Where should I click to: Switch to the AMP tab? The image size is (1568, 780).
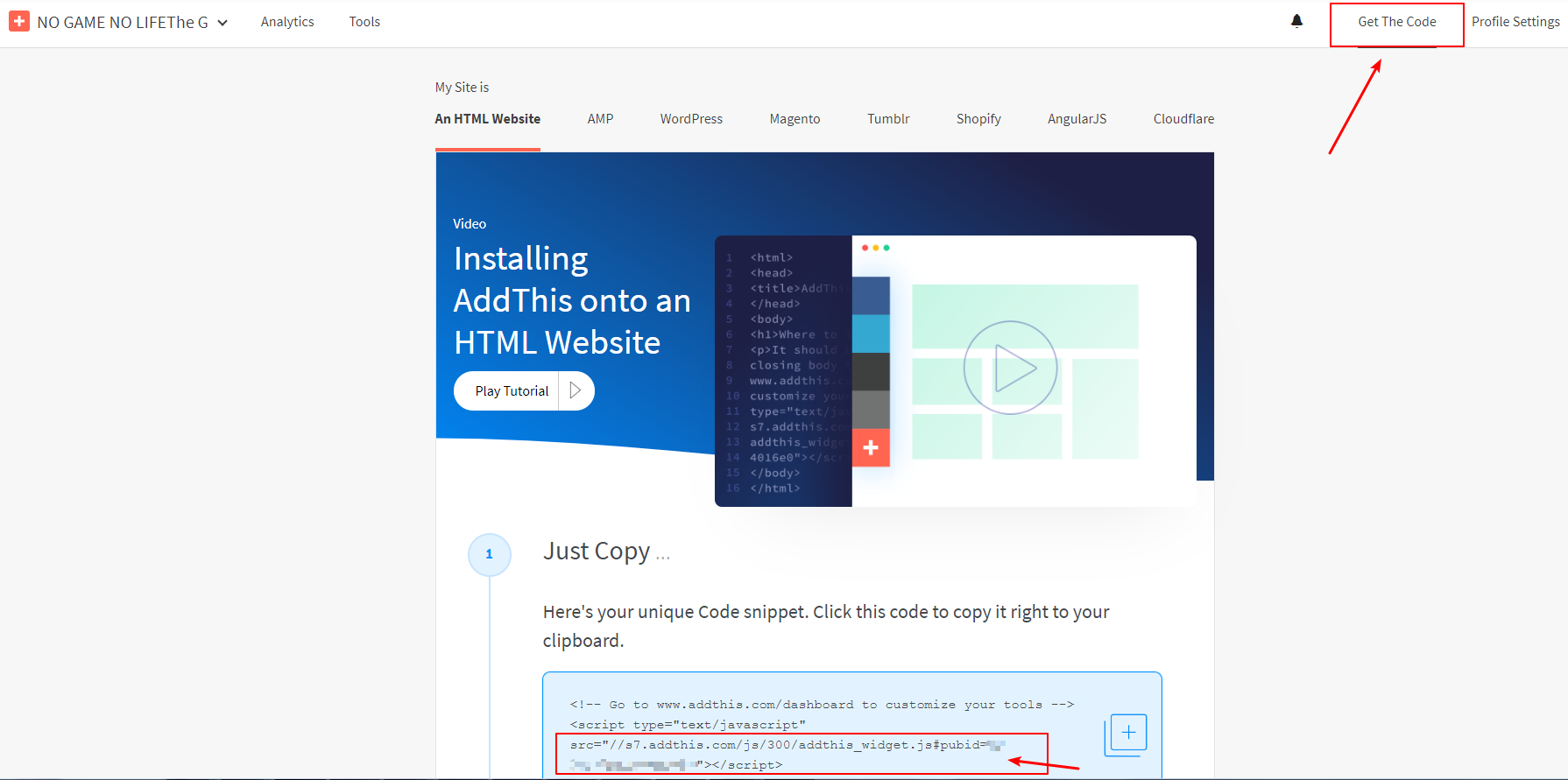pos(600,119)
